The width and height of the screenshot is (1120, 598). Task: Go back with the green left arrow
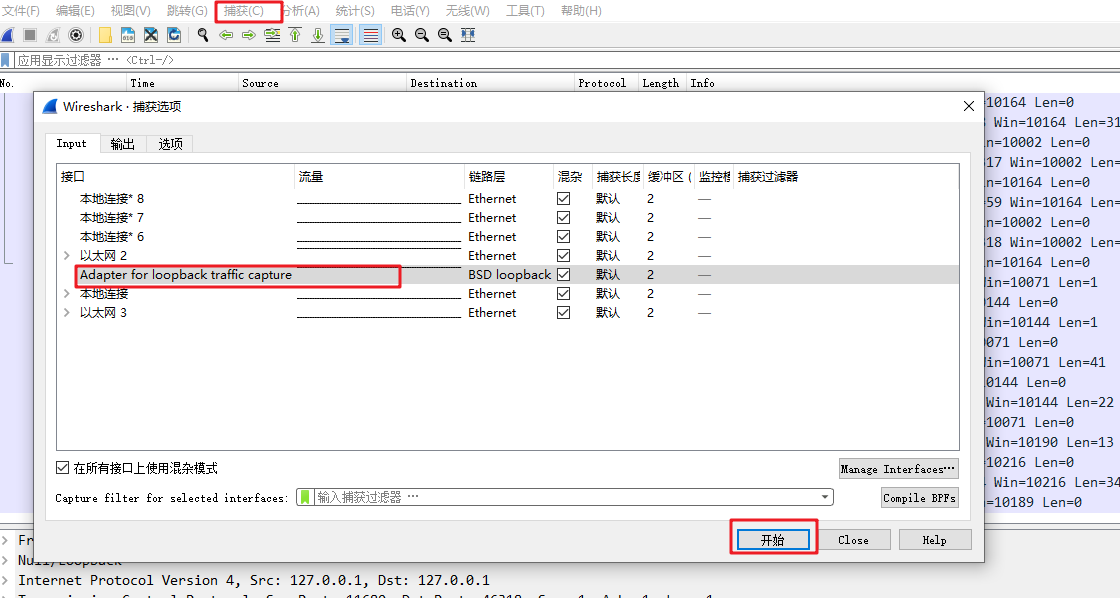pyautogui.click(x=226, y=35)
